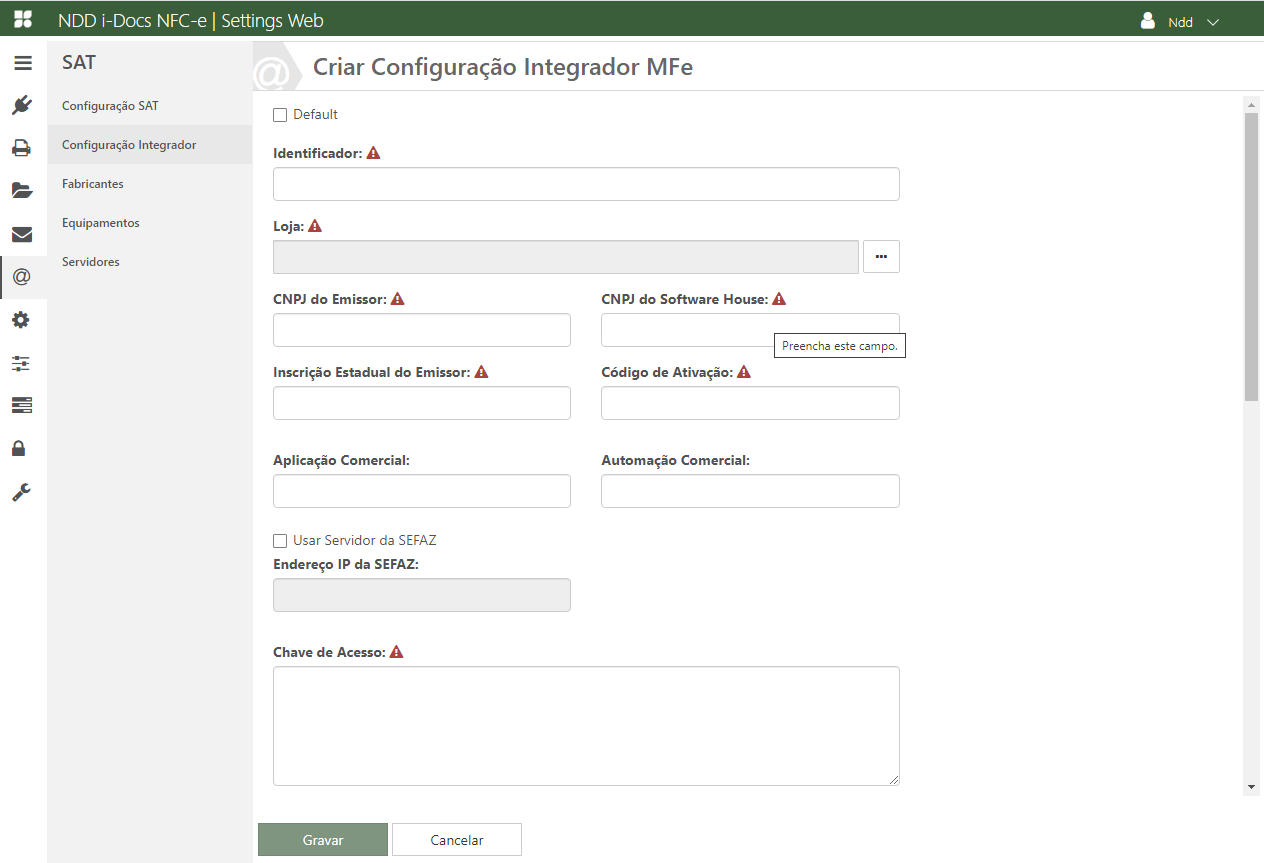
Task: Click the Gravar button
Action: [x=323, y=840]
